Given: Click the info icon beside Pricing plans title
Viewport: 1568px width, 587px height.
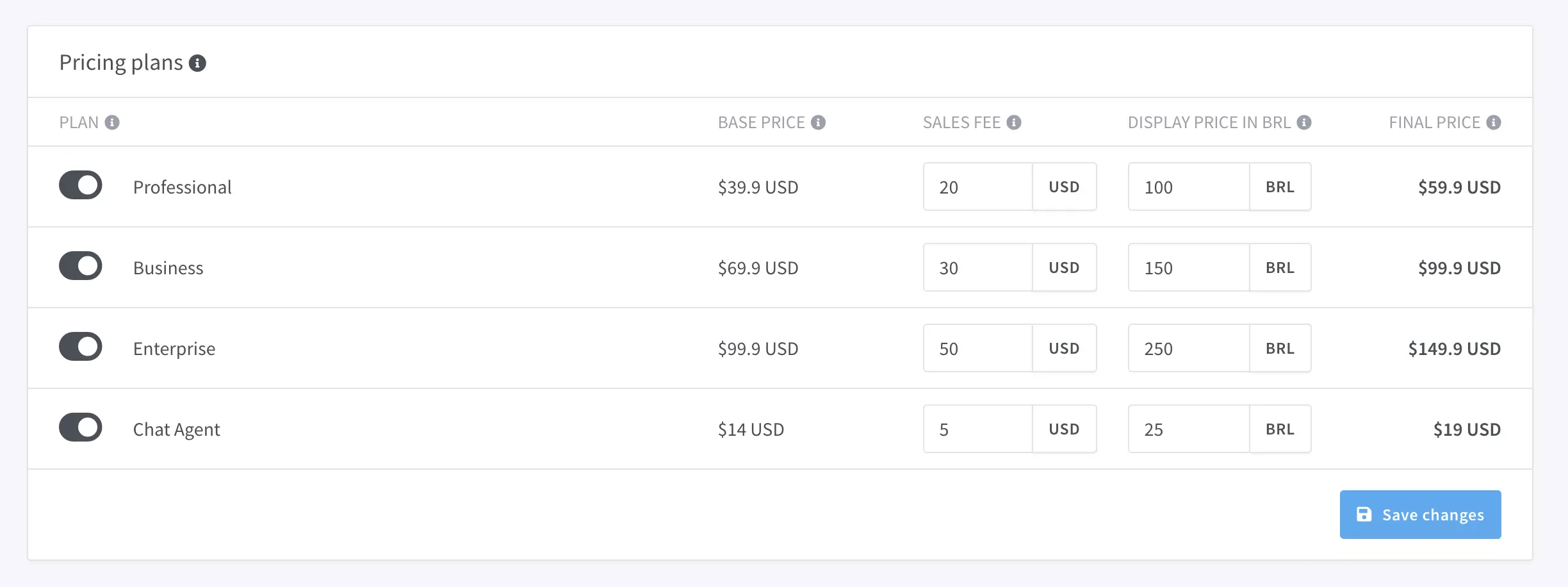Looking at the screenshot, I should (x=197, y=63).
